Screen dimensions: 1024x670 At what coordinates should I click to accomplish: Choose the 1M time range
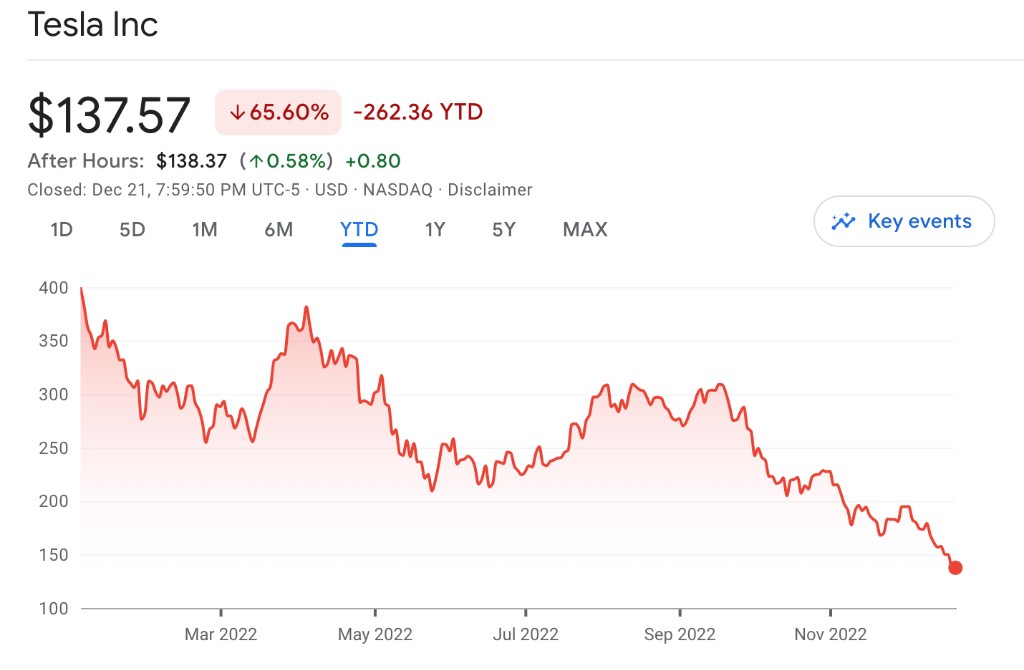(x=205, y=229)
